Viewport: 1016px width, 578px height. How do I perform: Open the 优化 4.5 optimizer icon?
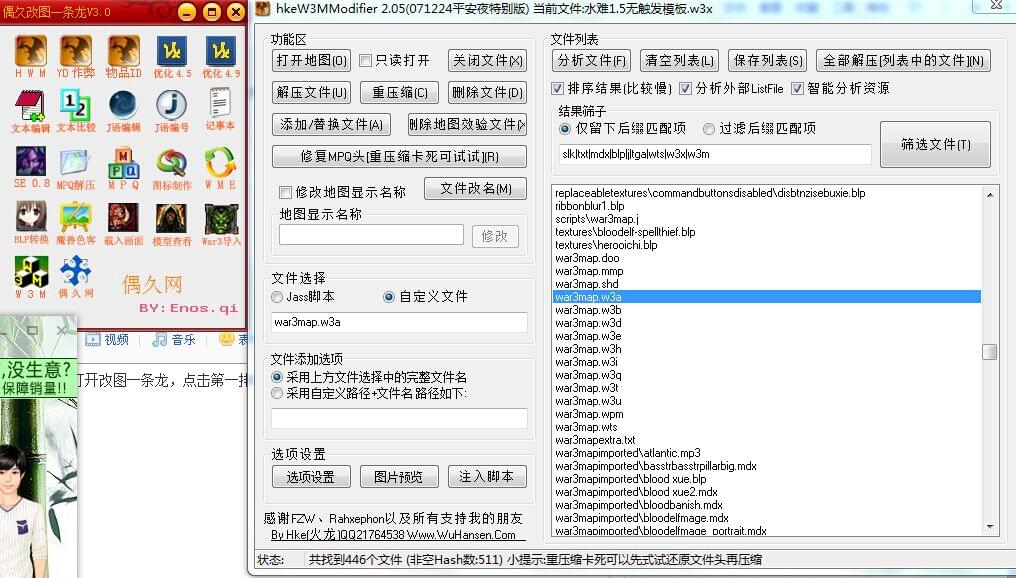point(172,52)
